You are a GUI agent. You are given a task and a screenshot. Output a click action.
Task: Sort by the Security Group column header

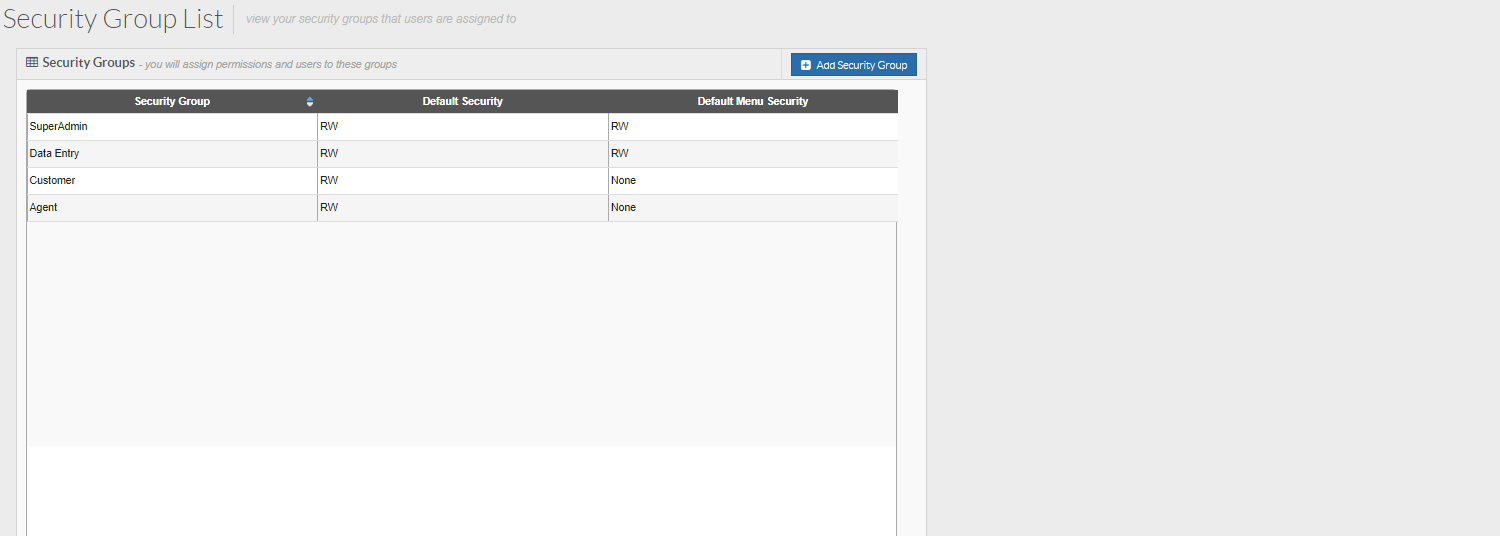172,102
